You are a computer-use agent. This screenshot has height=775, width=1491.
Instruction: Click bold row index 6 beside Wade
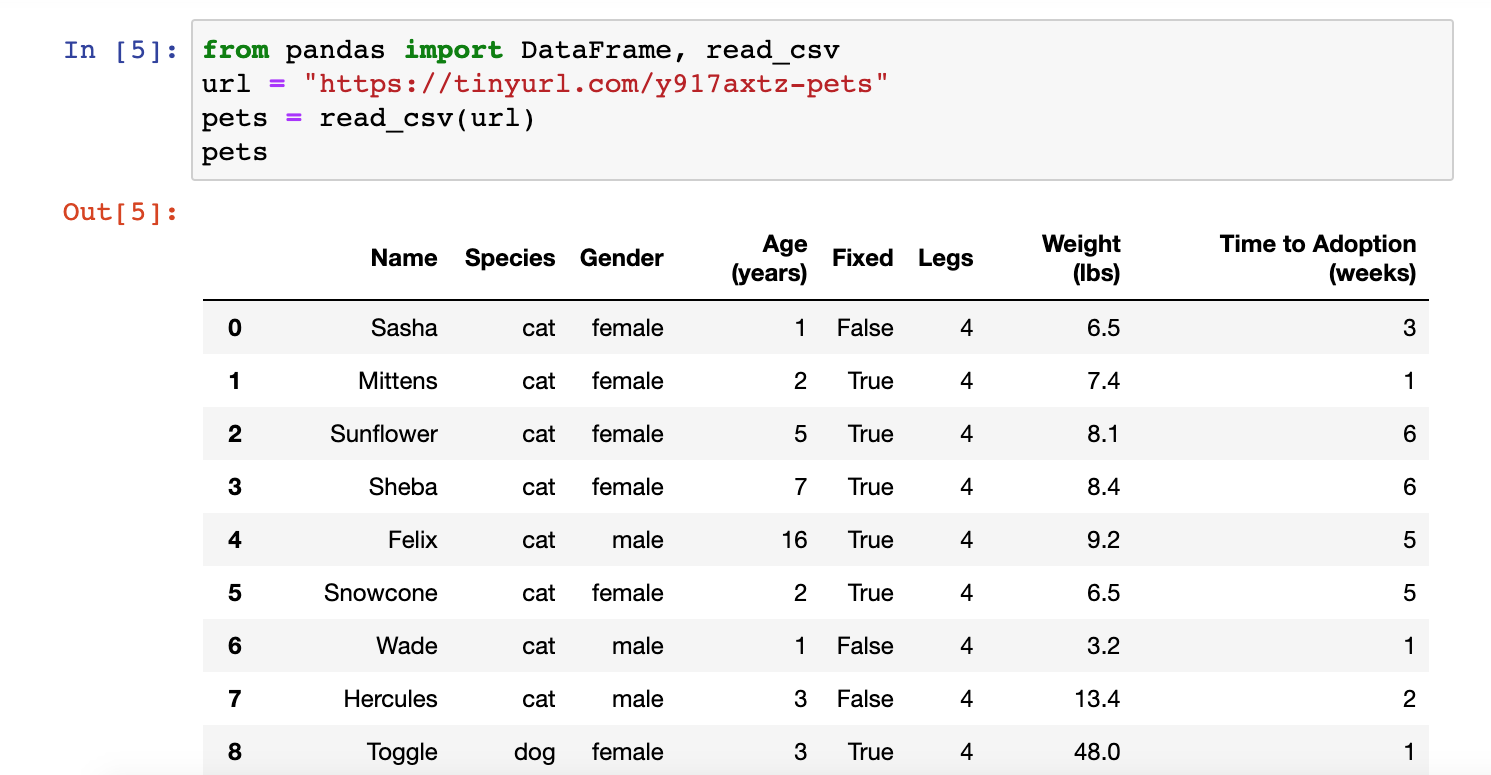[235, 646]
